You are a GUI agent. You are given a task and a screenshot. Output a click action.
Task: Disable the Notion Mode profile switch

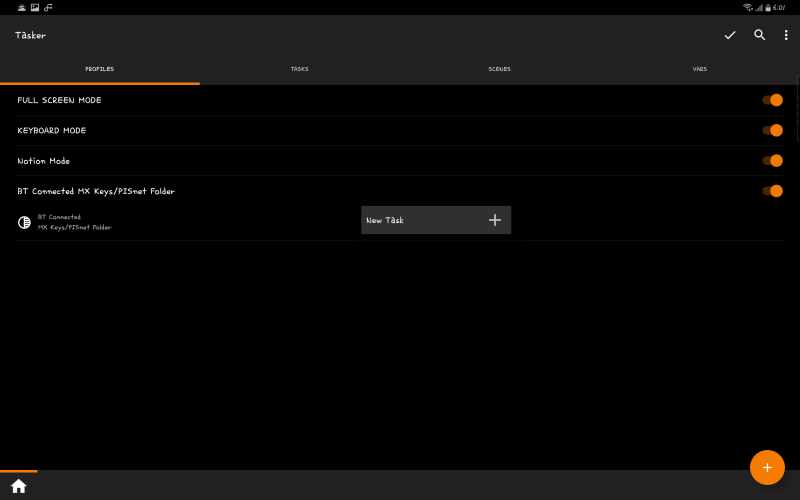click(x=772, y=161)
